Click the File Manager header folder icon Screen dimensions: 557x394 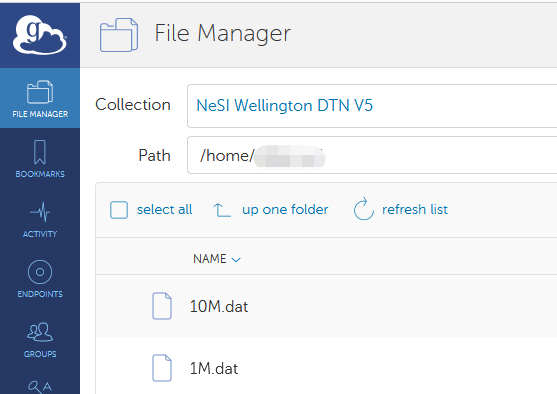click(119, 35)
